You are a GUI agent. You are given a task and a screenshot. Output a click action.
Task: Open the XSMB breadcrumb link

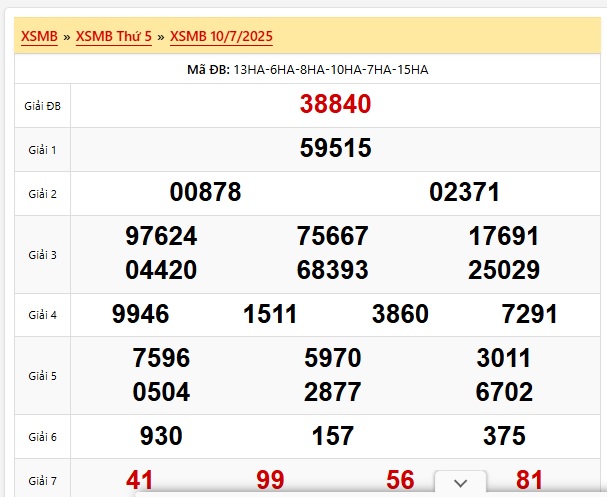(x=39, y=36)
